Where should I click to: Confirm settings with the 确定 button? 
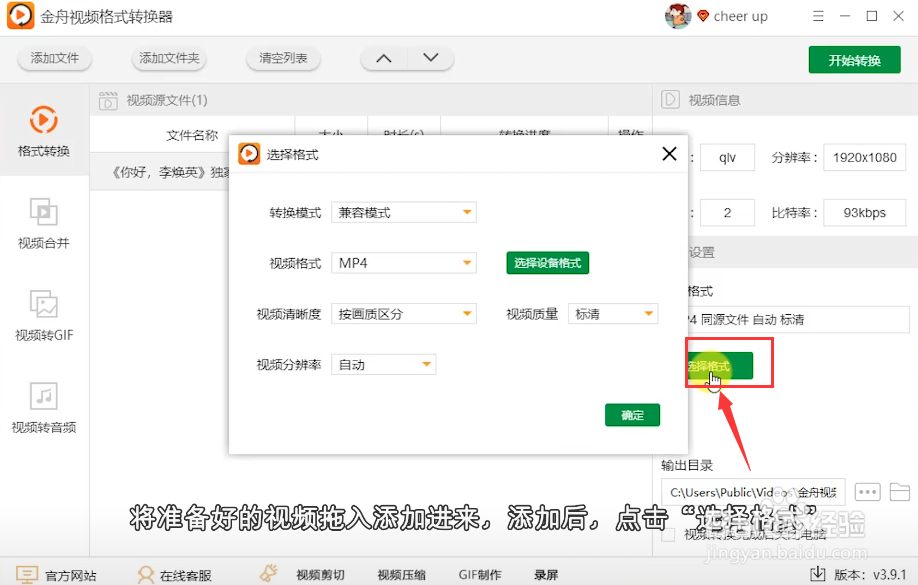[x=632, y=414]
